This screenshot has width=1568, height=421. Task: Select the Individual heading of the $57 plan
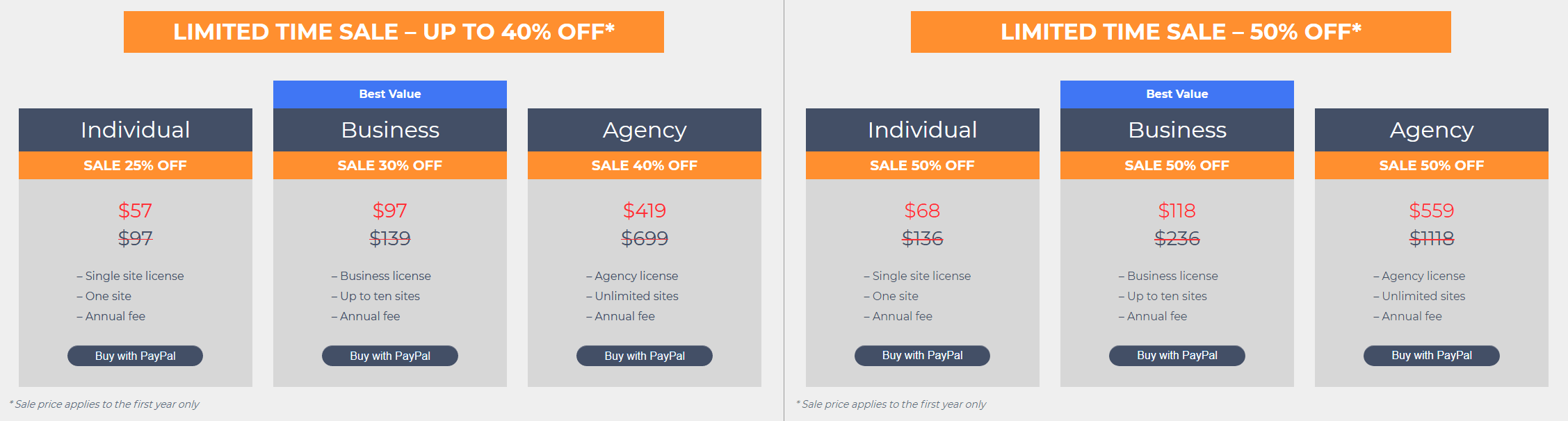click(135, 130)
